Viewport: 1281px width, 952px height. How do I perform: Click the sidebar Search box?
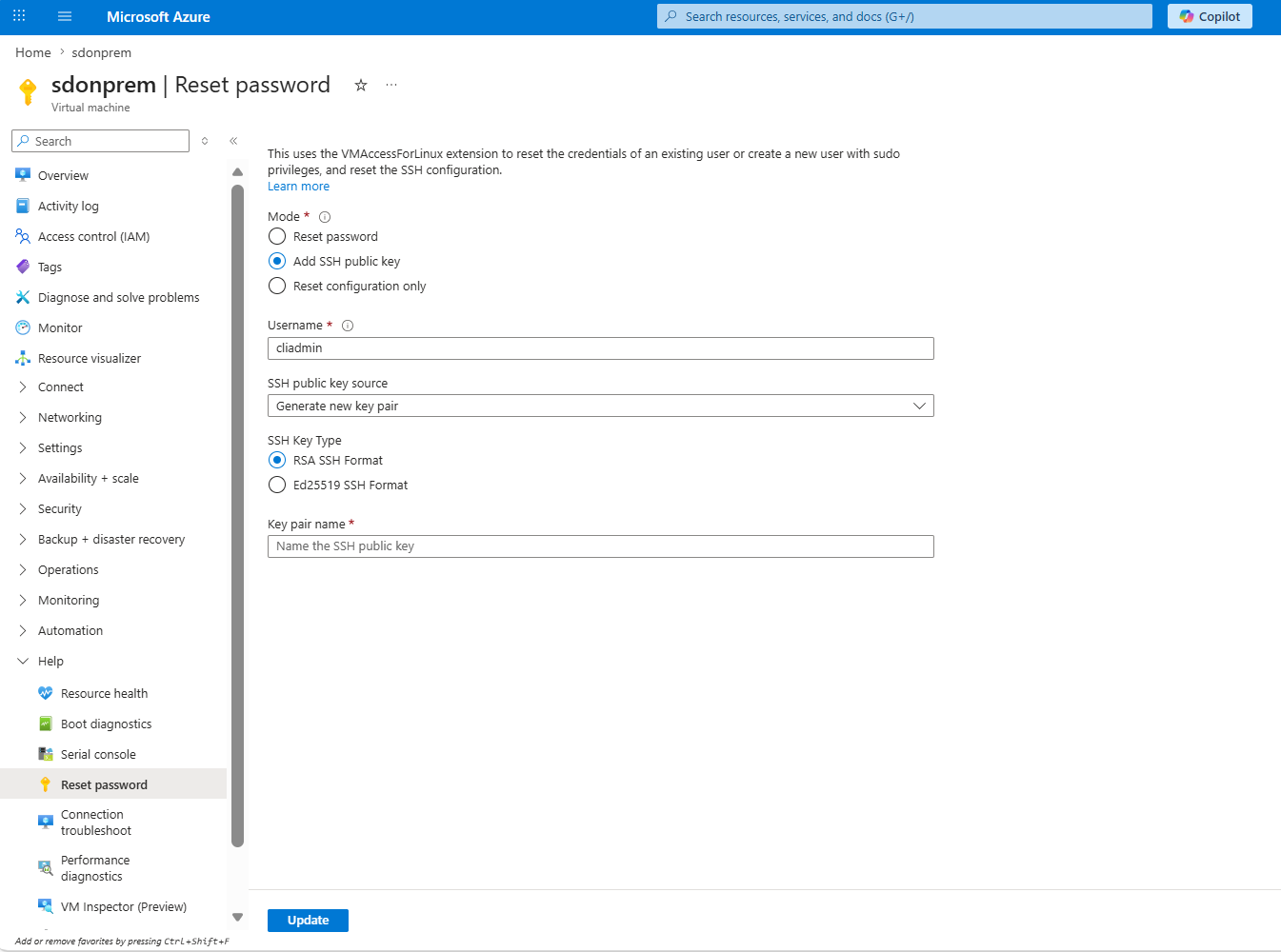[101, 141]
